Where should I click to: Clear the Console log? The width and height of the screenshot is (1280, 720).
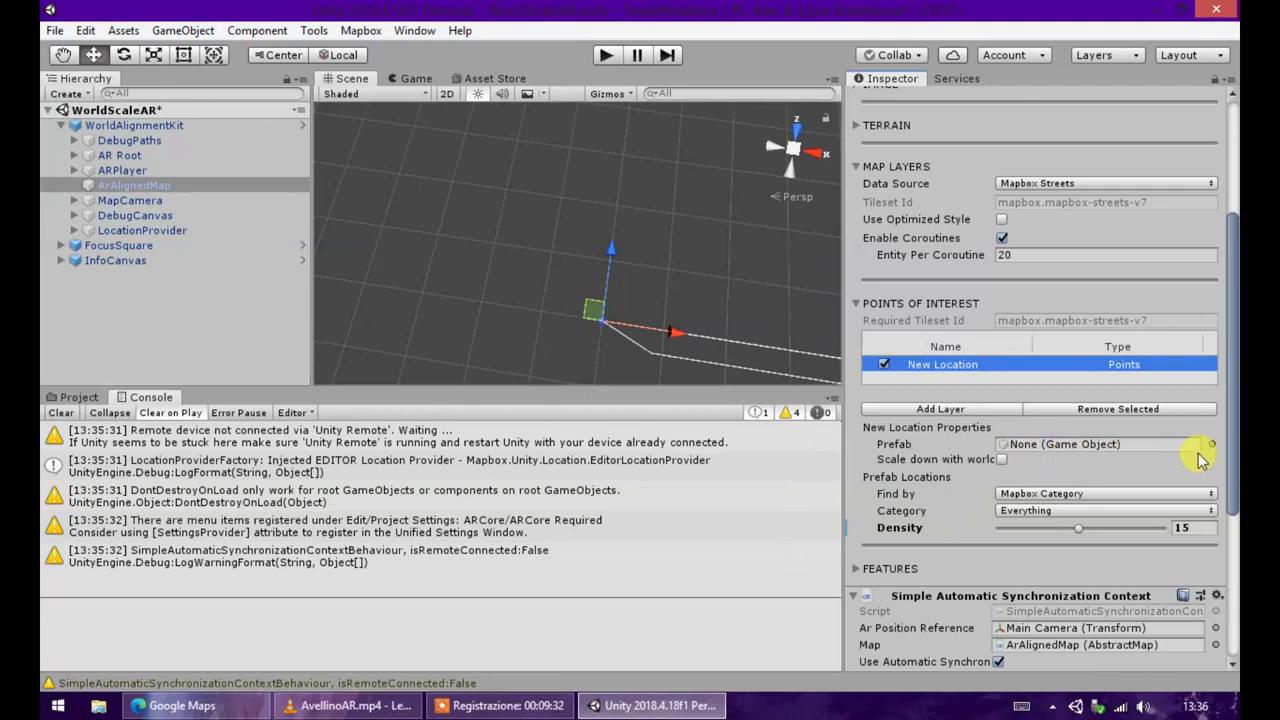[61, 413]
